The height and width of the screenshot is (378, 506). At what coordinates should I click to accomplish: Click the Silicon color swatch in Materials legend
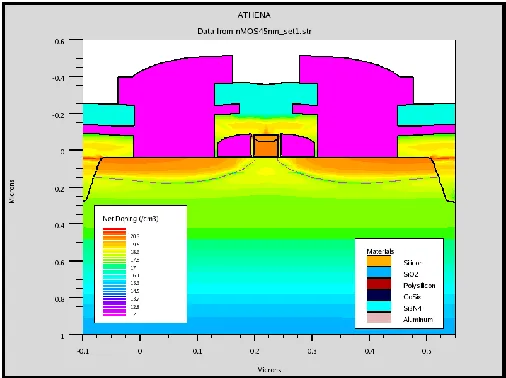pyautogui.click(x=379, y=261)
